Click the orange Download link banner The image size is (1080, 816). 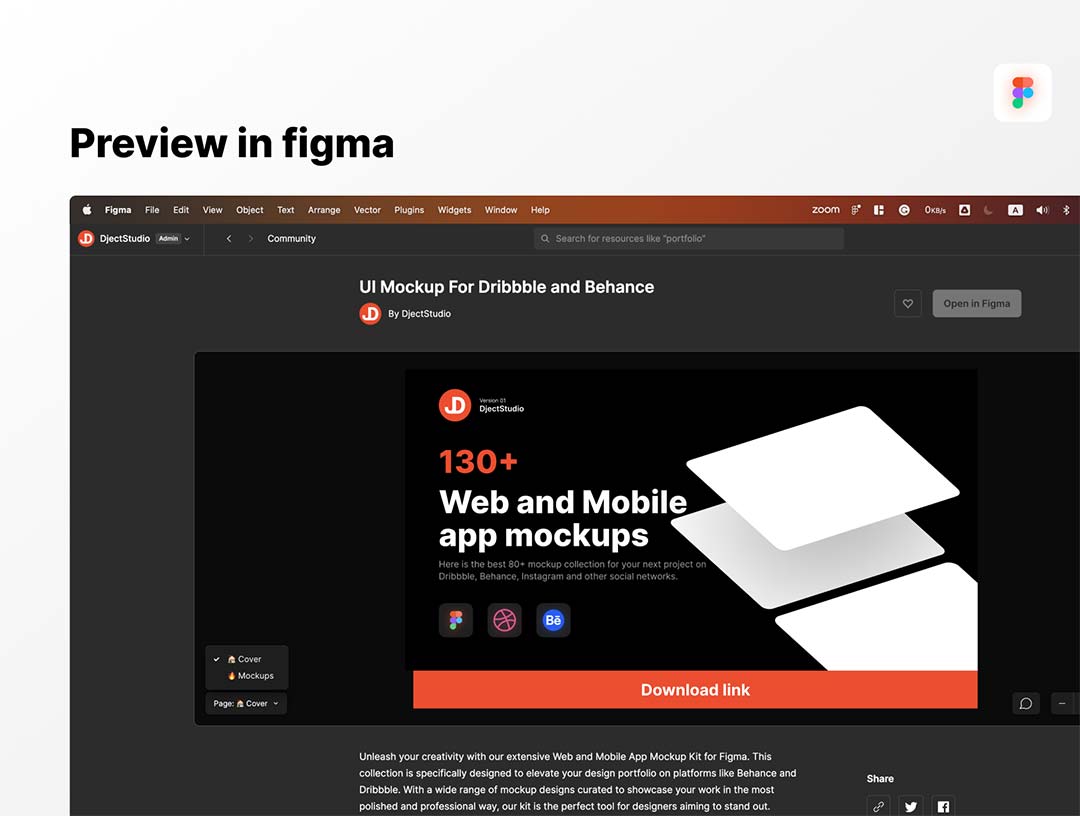pos(695,690)
